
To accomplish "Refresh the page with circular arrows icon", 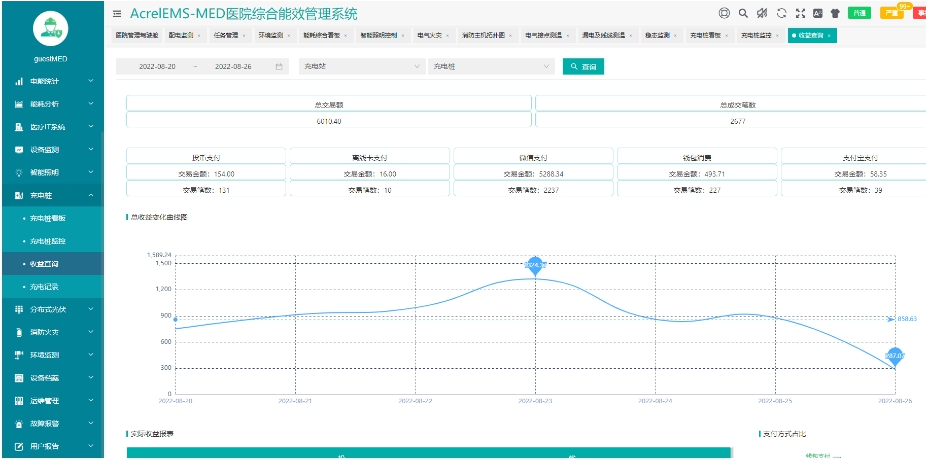I will tap(781, 13).
